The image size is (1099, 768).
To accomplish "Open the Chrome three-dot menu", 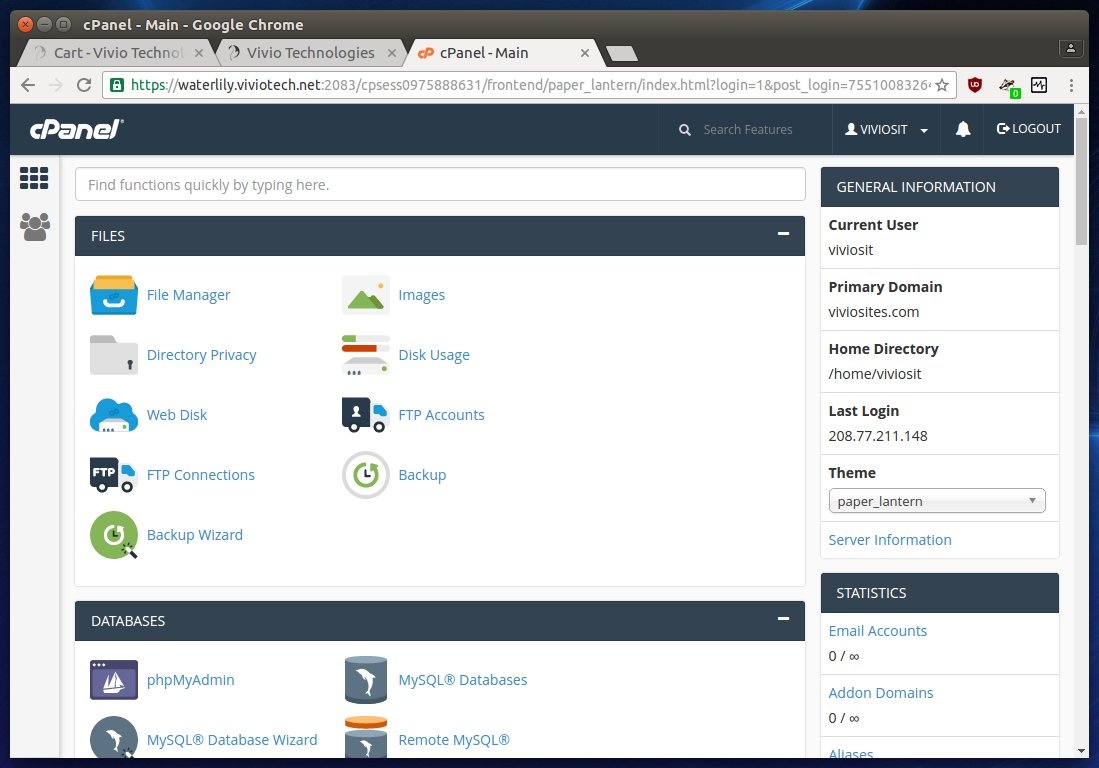I will (x=1071, y=85).
